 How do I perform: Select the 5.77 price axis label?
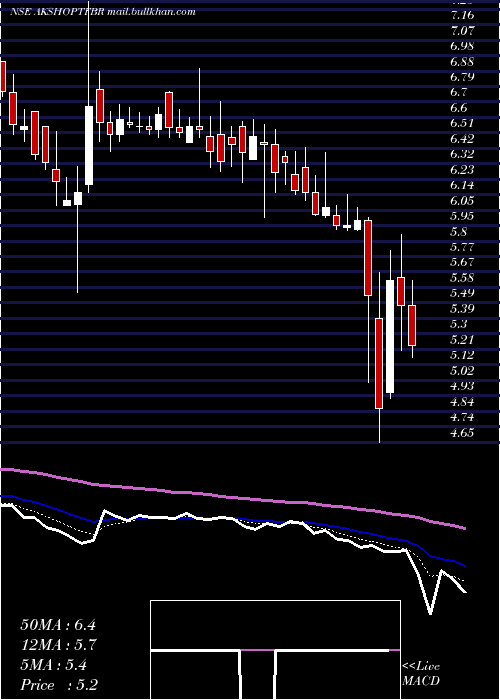[463, 247]
